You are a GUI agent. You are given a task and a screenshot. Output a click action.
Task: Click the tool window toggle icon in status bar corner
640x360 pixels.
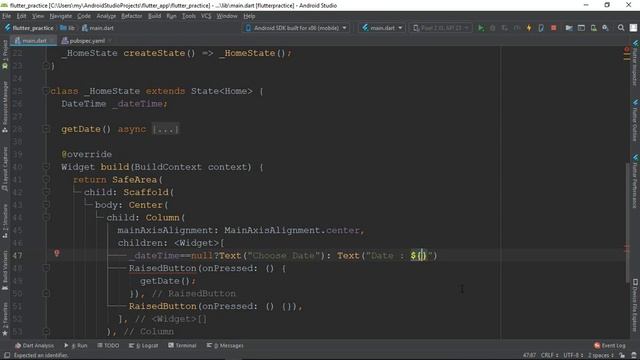tap(7, 355)
